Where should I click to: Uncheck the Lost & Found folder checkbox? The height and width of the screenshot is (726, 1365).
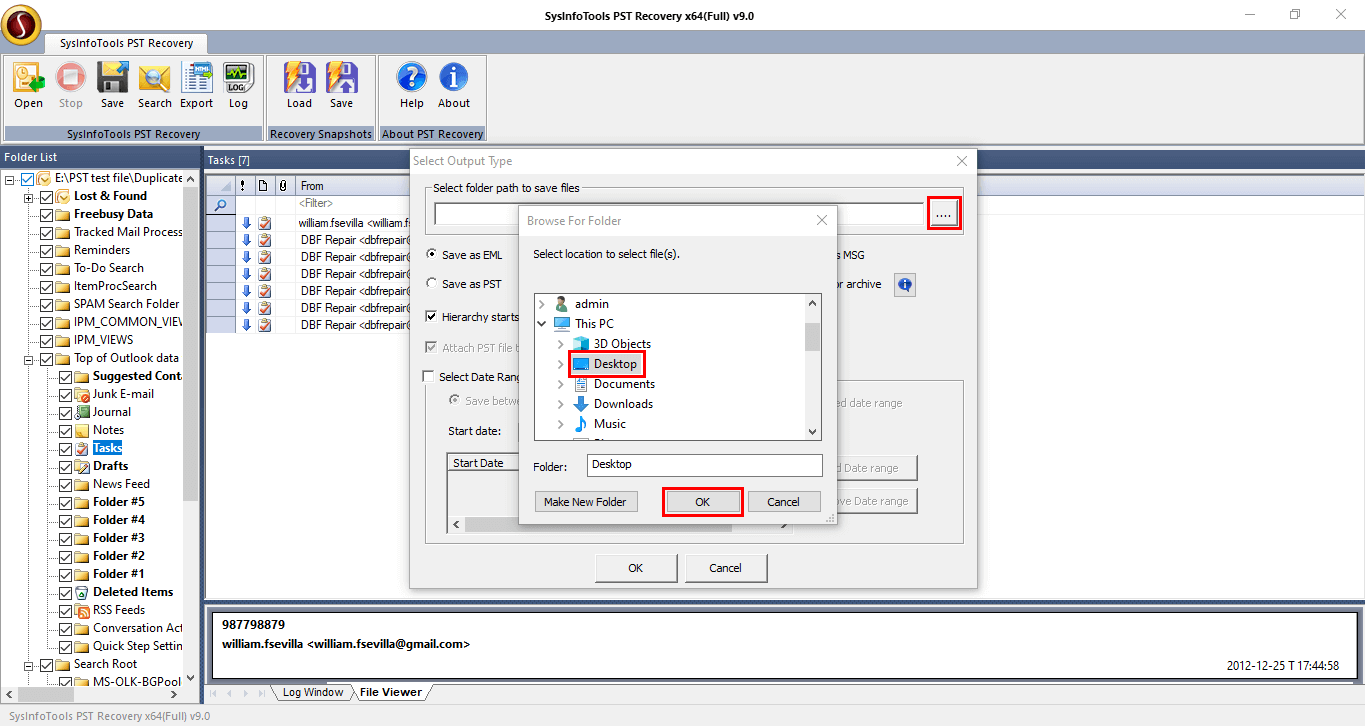pos(46,196)
